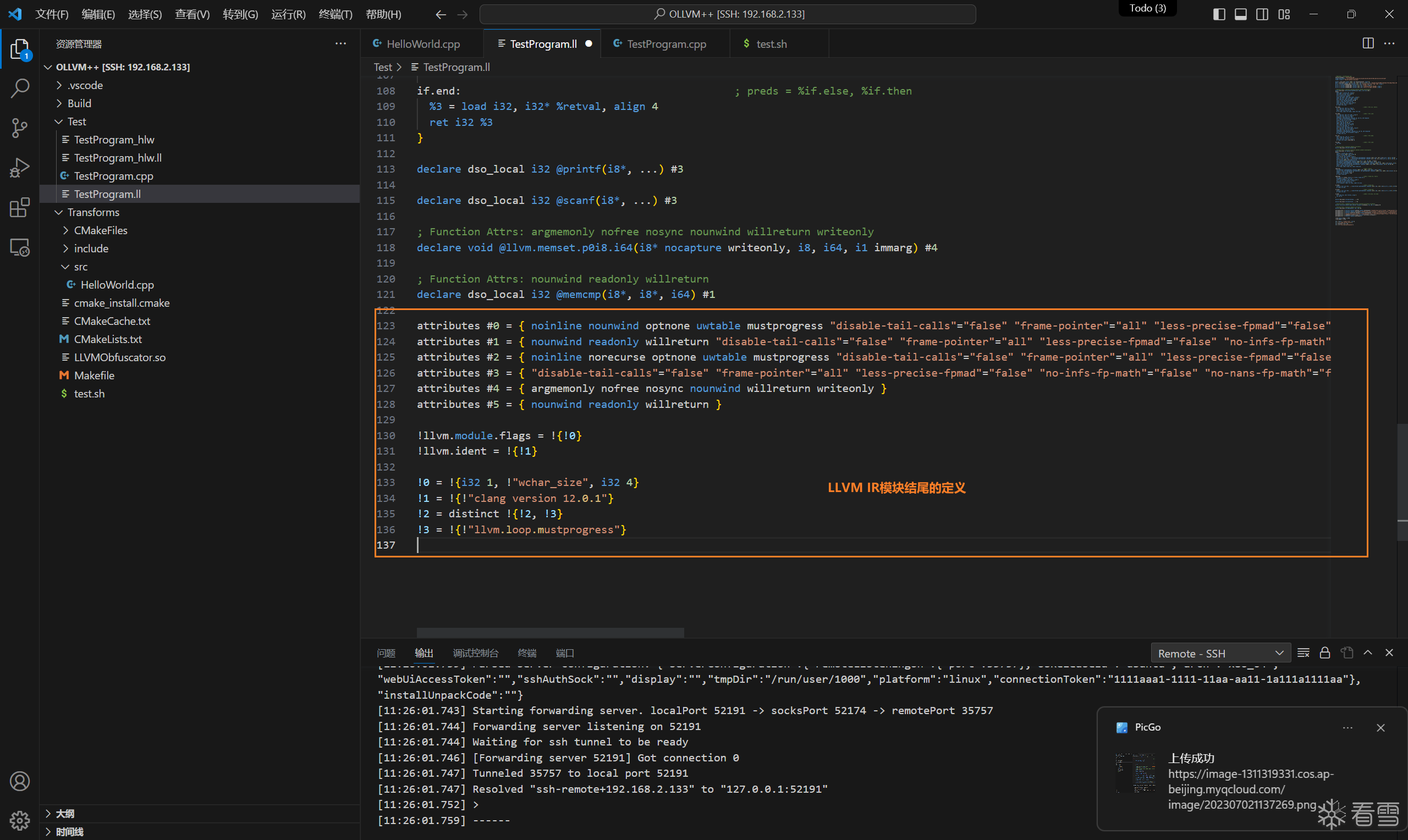This screenshot has width=1408, height=840.
Task: Open Run and Debug view
Action: point(20,168)
